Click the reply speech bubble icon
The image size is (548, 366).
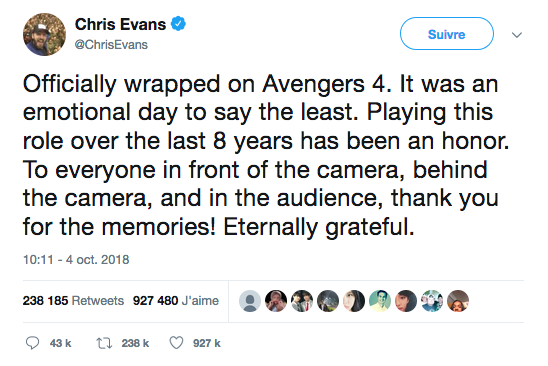33,343
